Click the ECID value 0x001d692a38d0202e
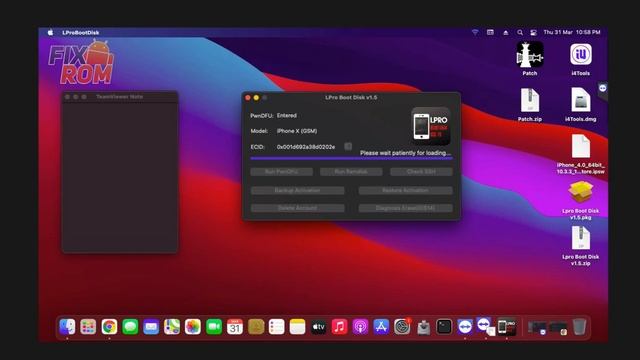 [x=306, y=147]
